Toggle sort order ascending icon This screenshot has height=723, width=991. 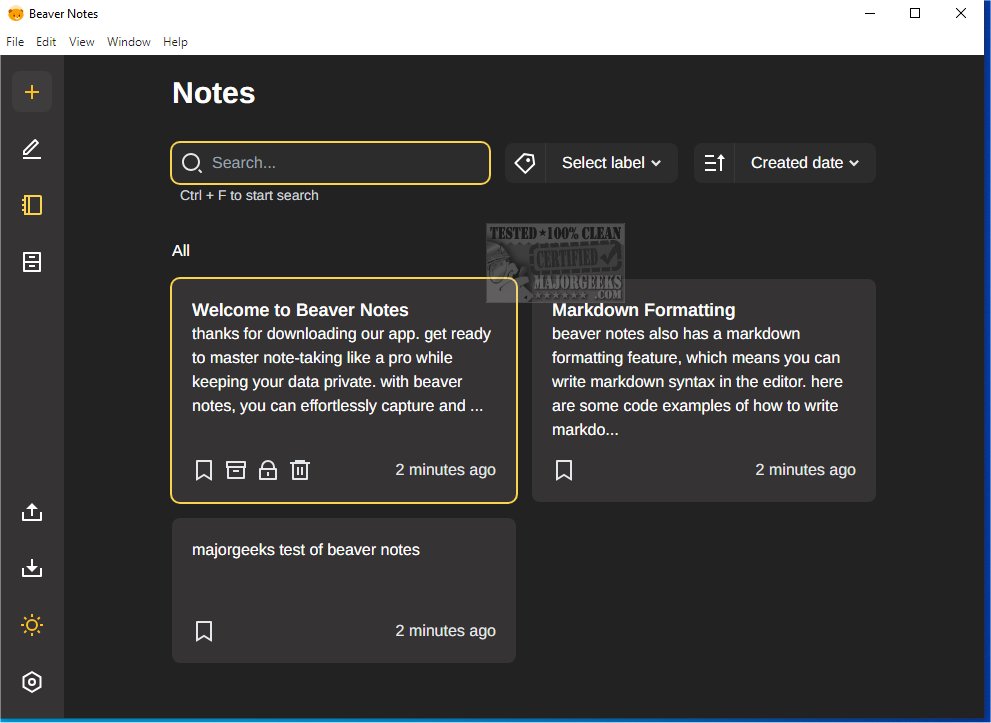coord(715,163)
